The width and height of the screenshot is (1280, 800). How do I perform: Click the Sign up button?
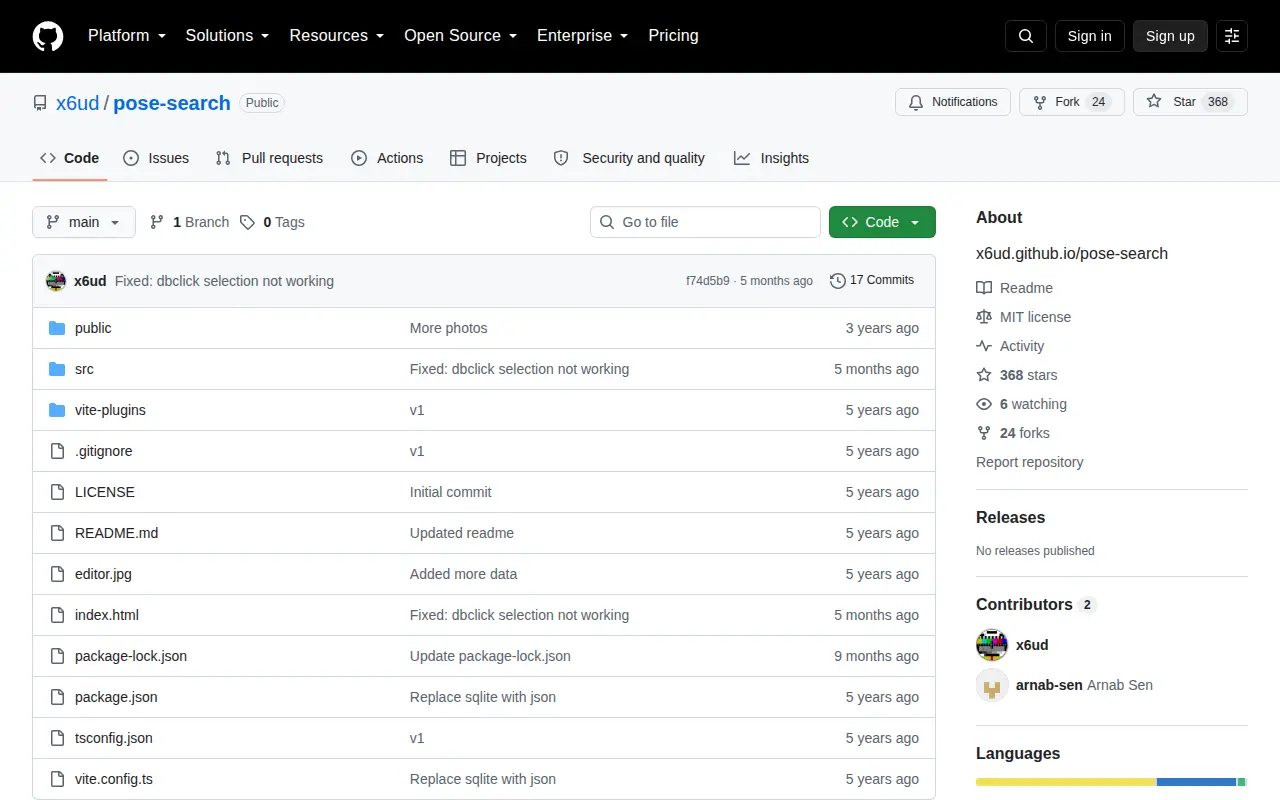point(1170,36)
